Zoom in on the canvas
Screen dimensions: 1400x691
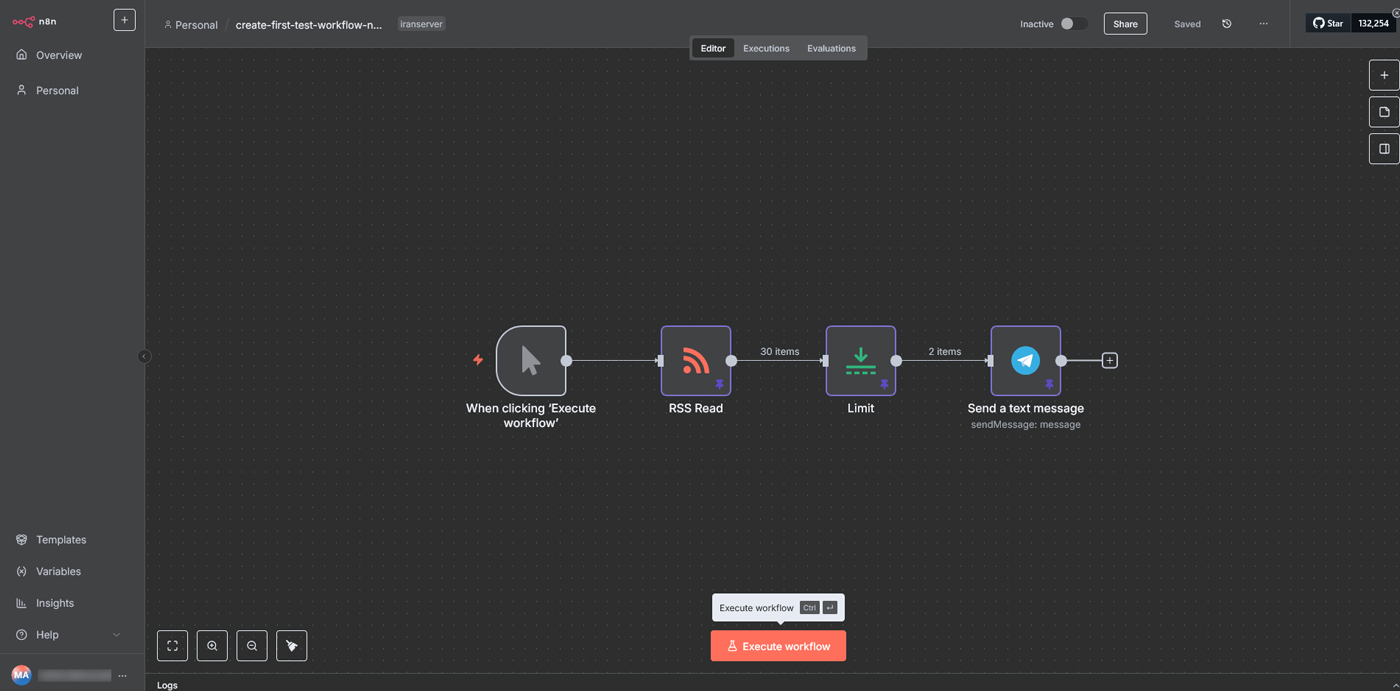(212, 646)
